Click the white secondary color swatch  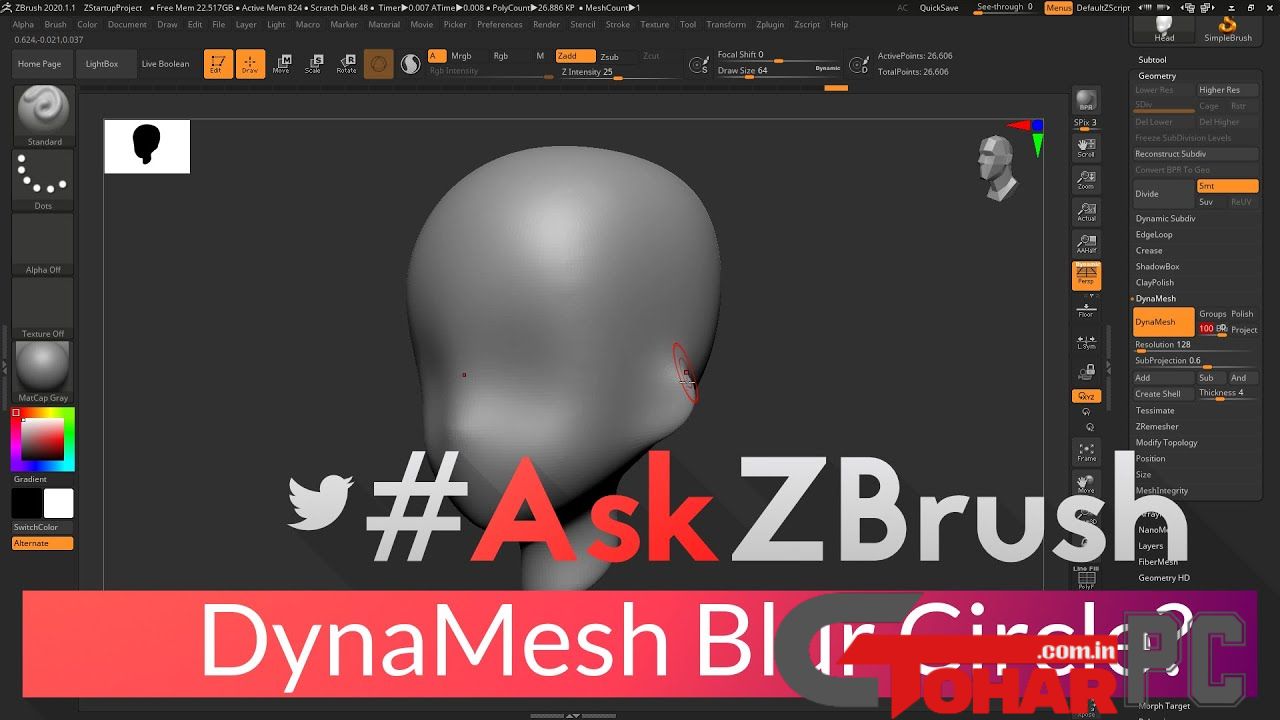pos(58,503)
